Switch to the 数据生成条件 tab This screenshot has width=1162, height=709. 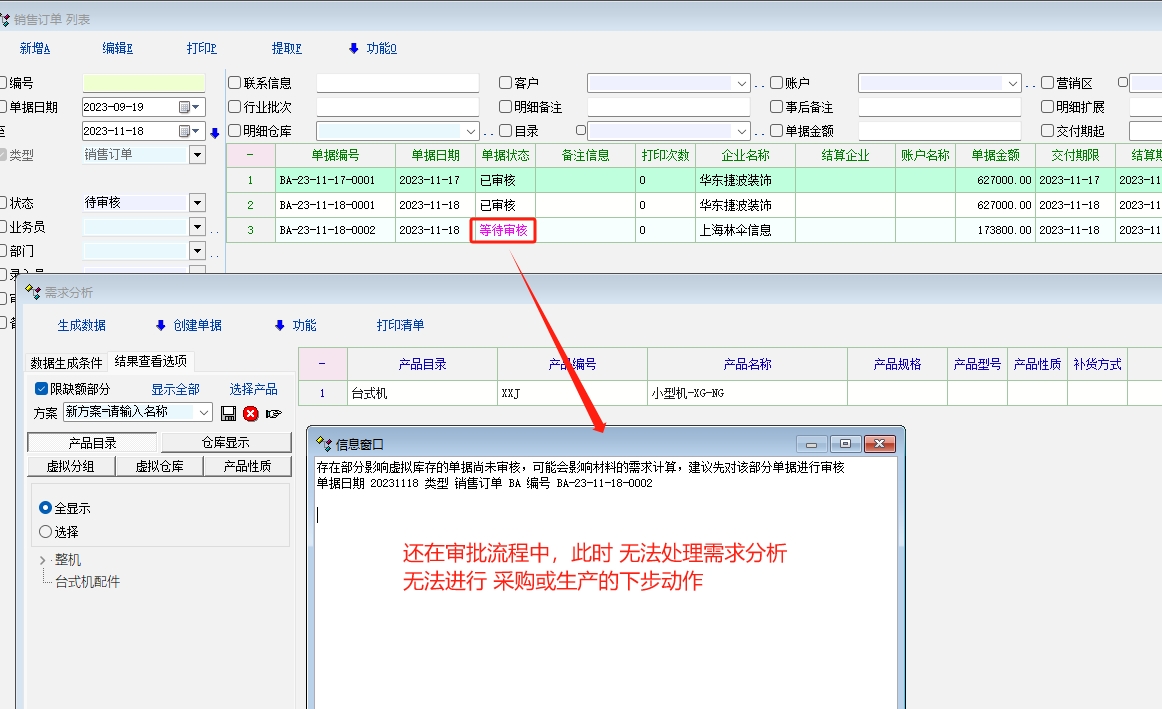[66, 362]
